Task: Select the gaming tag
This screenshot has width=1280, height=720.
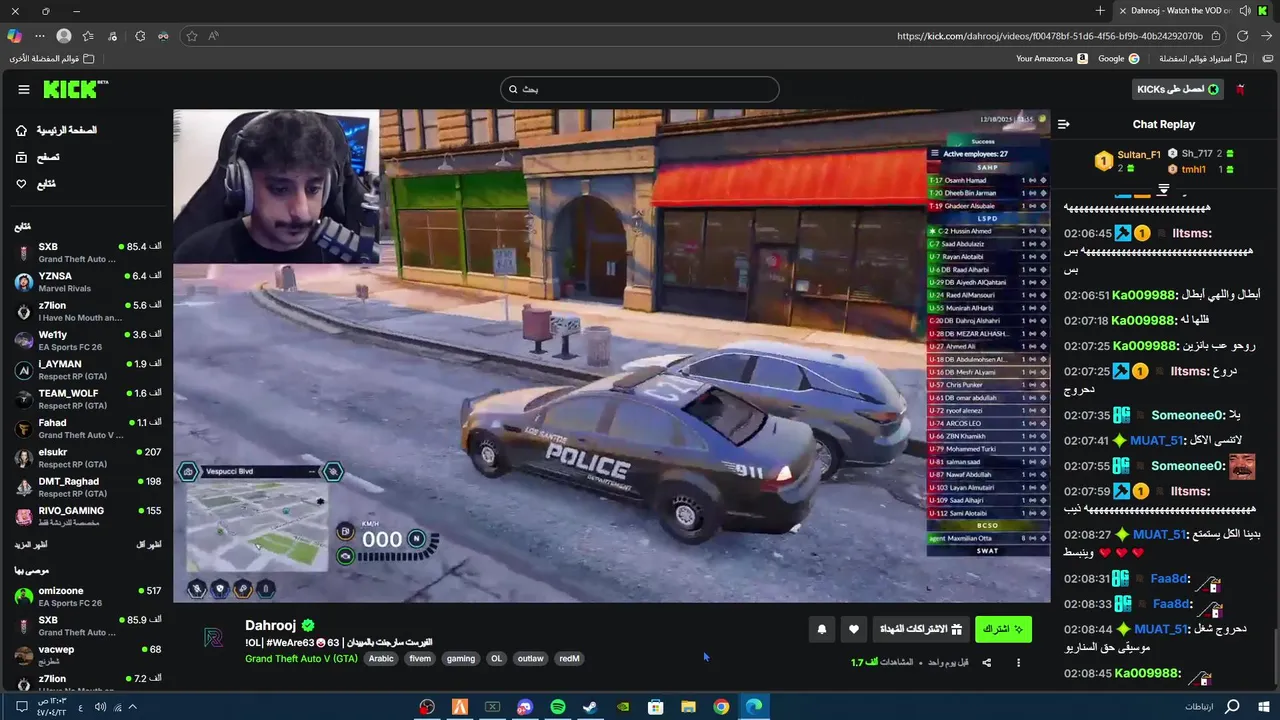Action: click(x=461, y=659)
